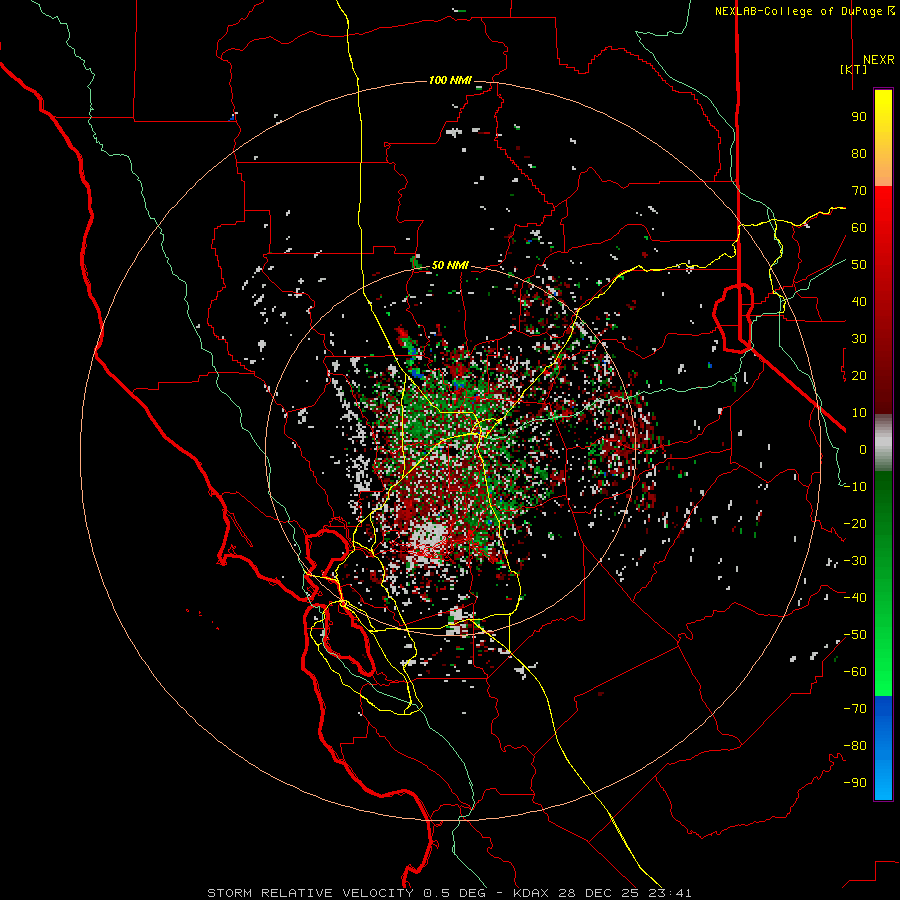Click the 50 NMI range ring label
This screenshot has width=900, height=900.
(x=450, y=265)
